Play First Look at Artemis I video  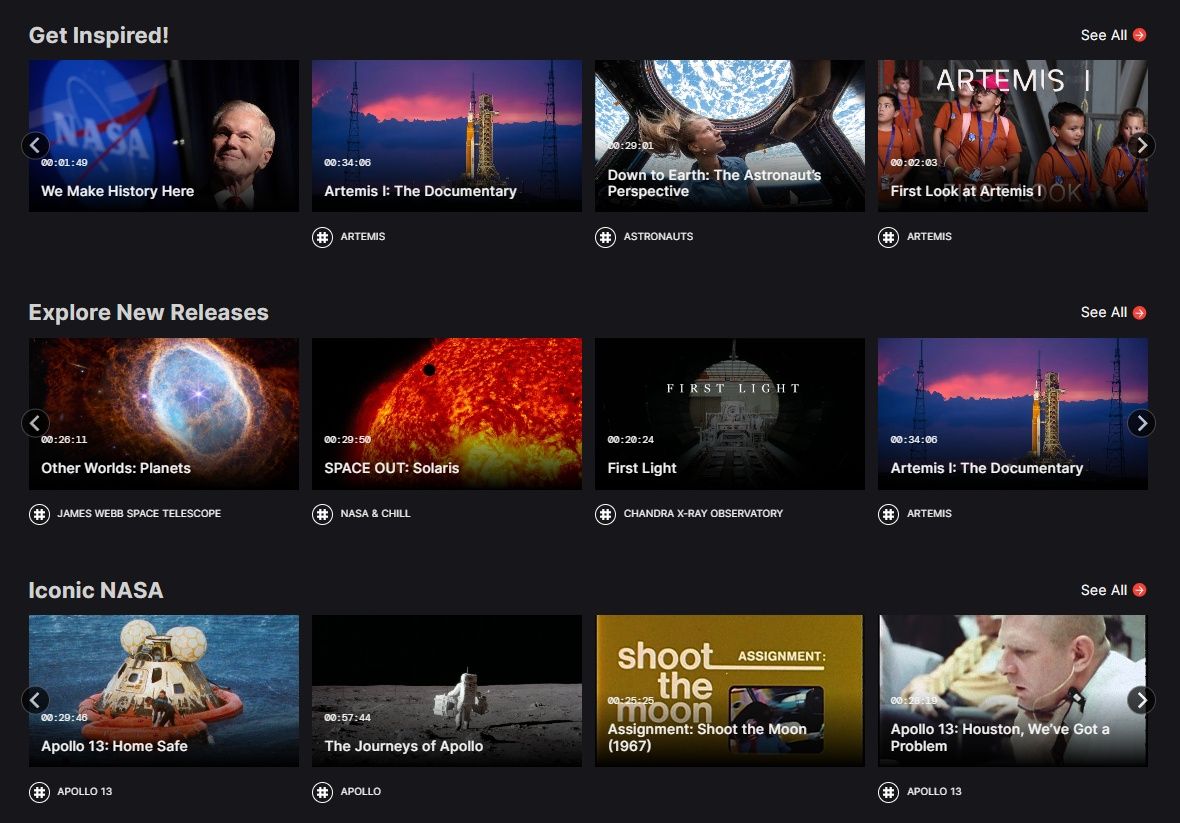pyautogui.click(x=1012, y=135)
